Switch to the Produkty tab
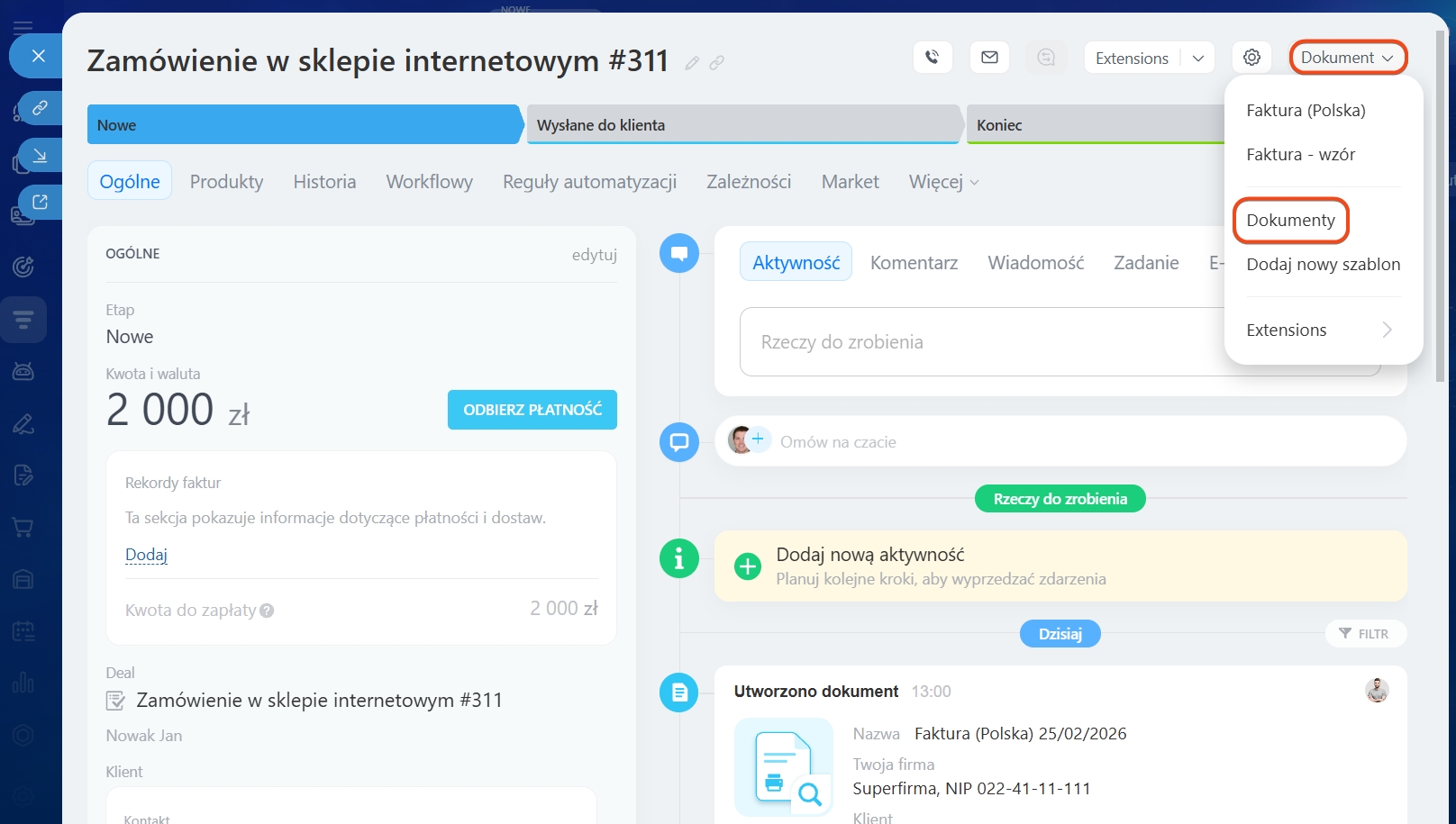 [x=226, y=181]
